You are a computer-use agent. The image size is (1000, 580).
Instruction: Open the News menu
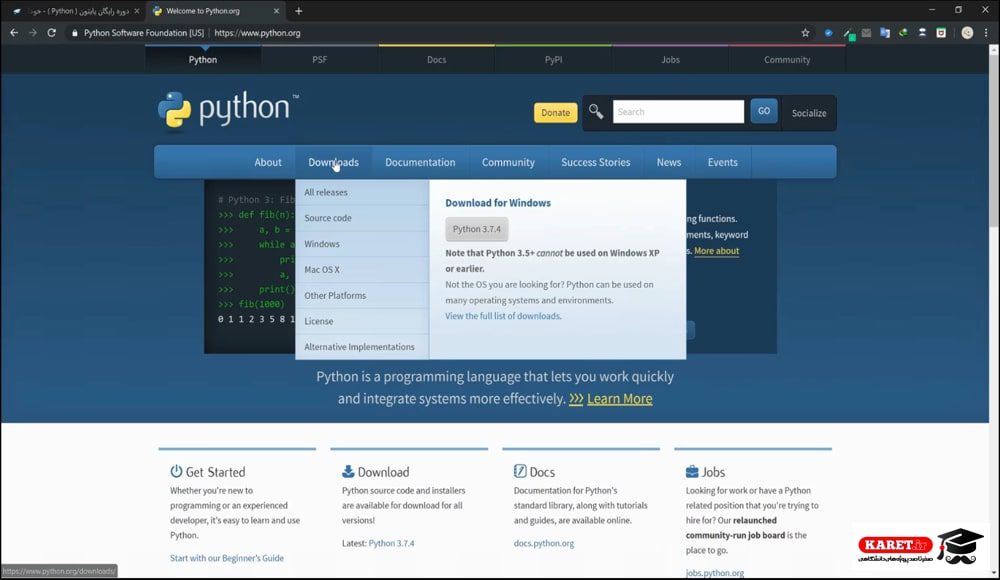click(x=669, y=162)
